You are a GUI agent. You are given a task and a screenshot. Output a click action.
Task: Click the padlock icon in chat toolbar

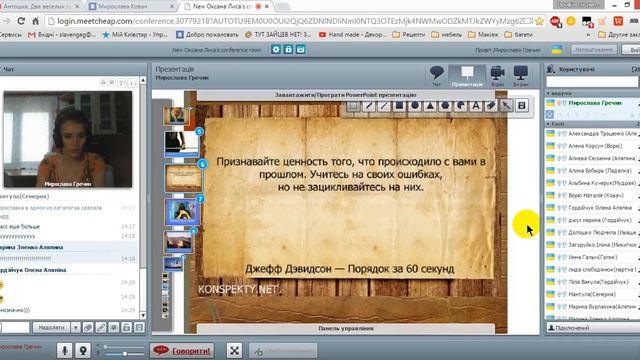(x=127, y=327)
